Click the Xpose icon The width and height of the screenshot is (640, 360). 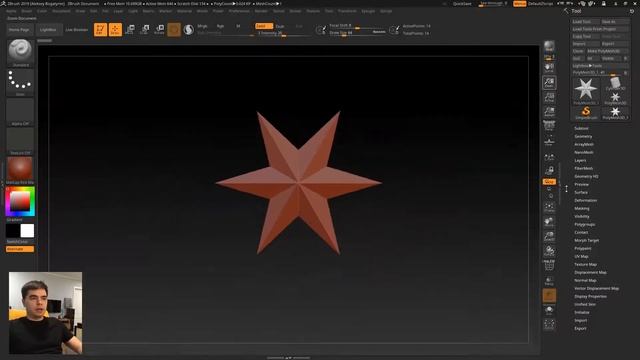(549, 325)
